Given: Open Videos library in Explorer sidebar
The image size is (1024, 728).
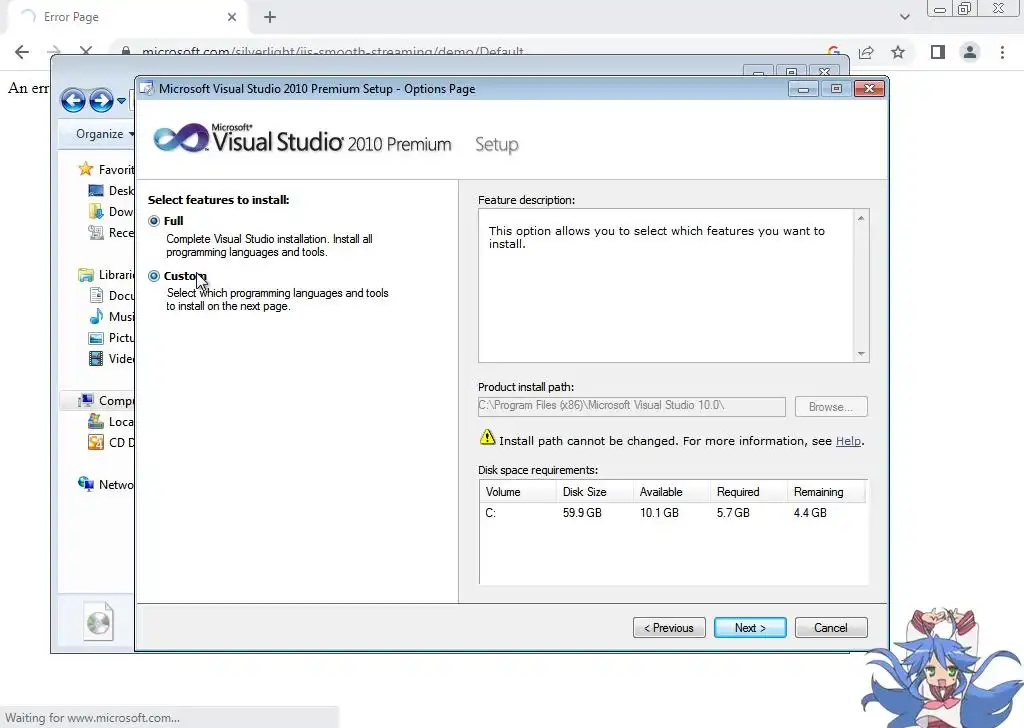Looking at the screenshot, I should pyautogui.click(x=111, y=358).
